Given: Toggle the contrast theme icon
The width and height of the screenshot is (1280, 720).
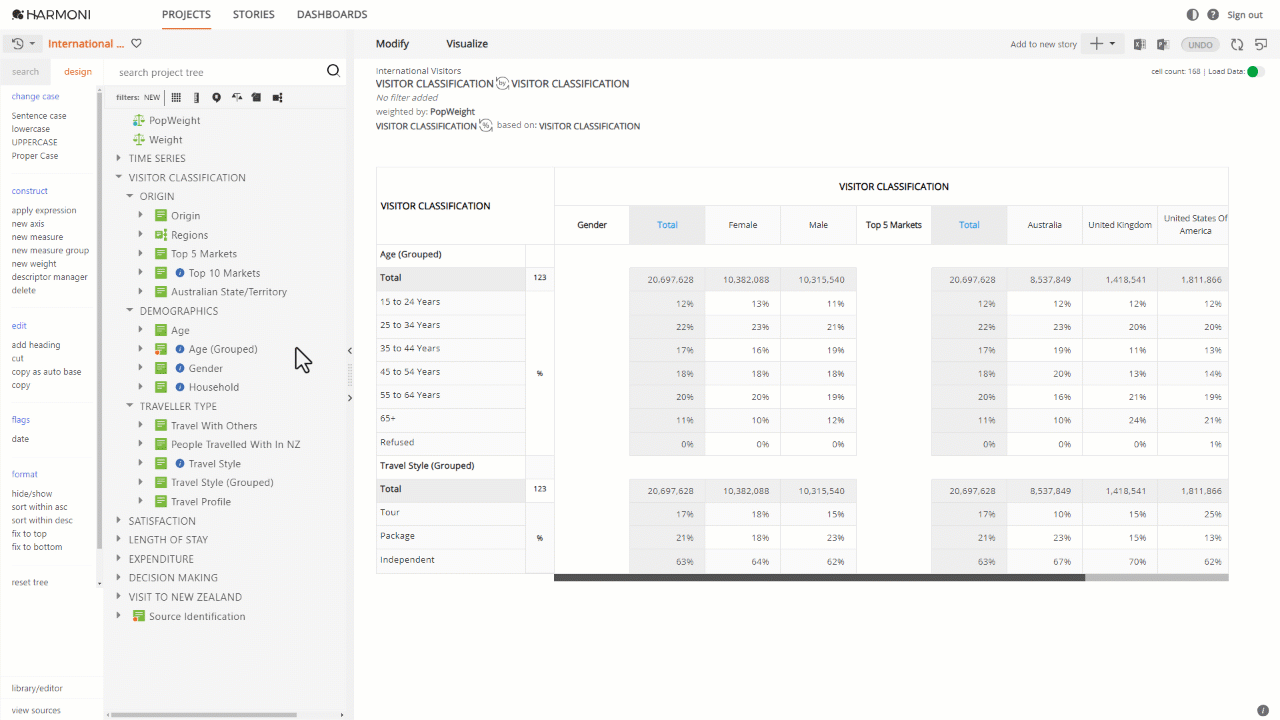Looking at the screenshot, I should coord(1192,15).
